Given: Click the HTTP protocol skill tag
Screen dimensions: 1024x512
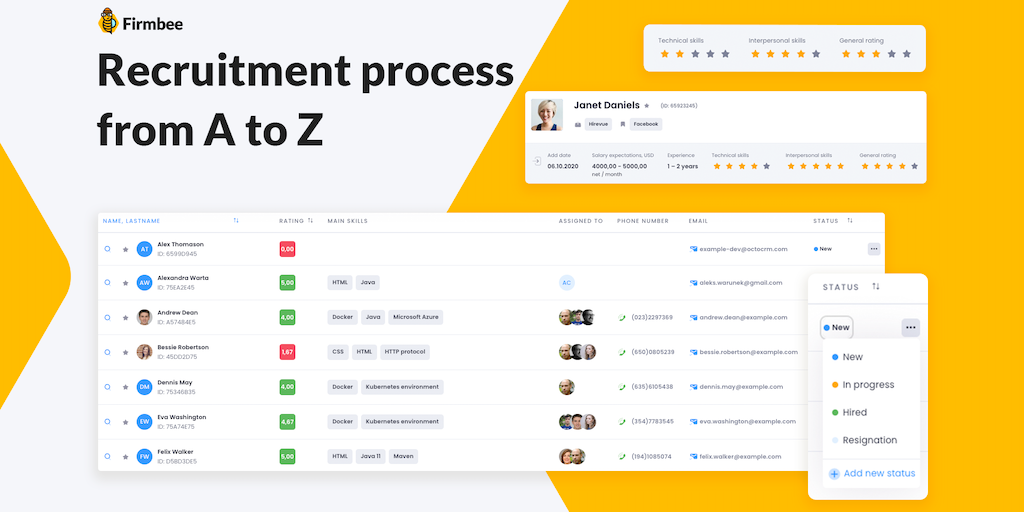Looking at the screenshot, I should coord(405,352).
